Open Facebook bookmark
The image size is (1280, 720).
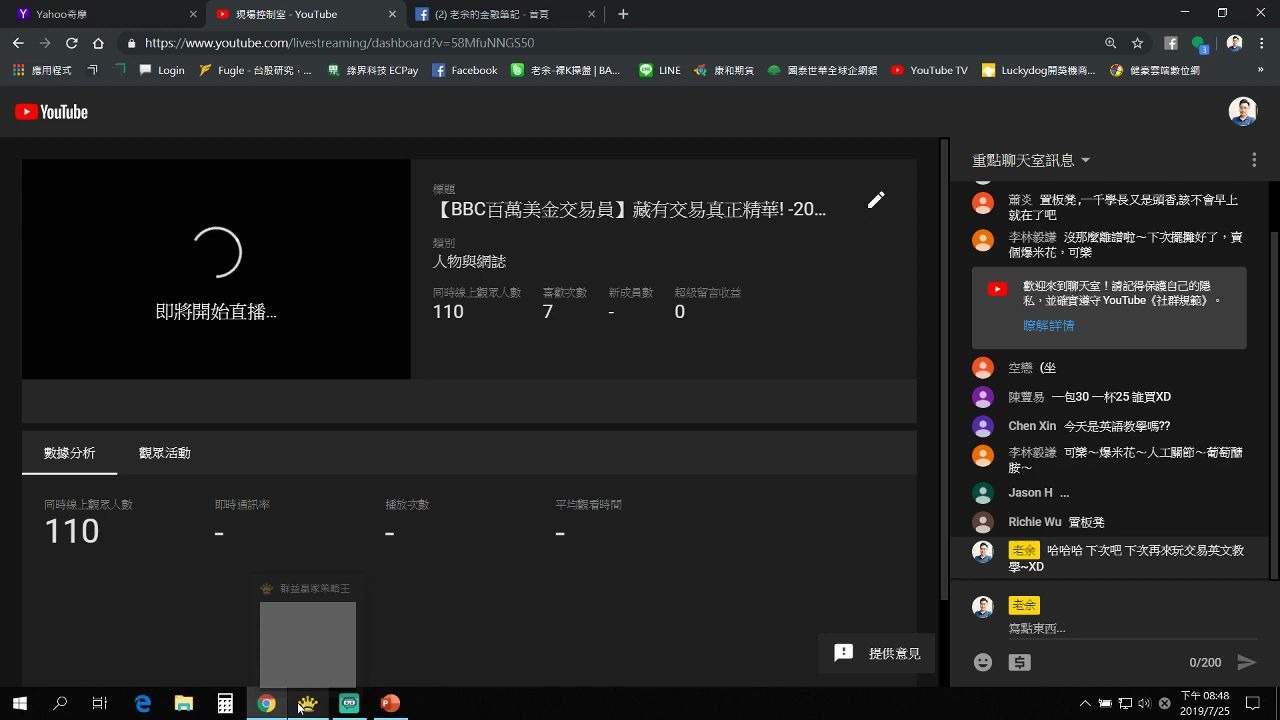(x=465, y=70)
